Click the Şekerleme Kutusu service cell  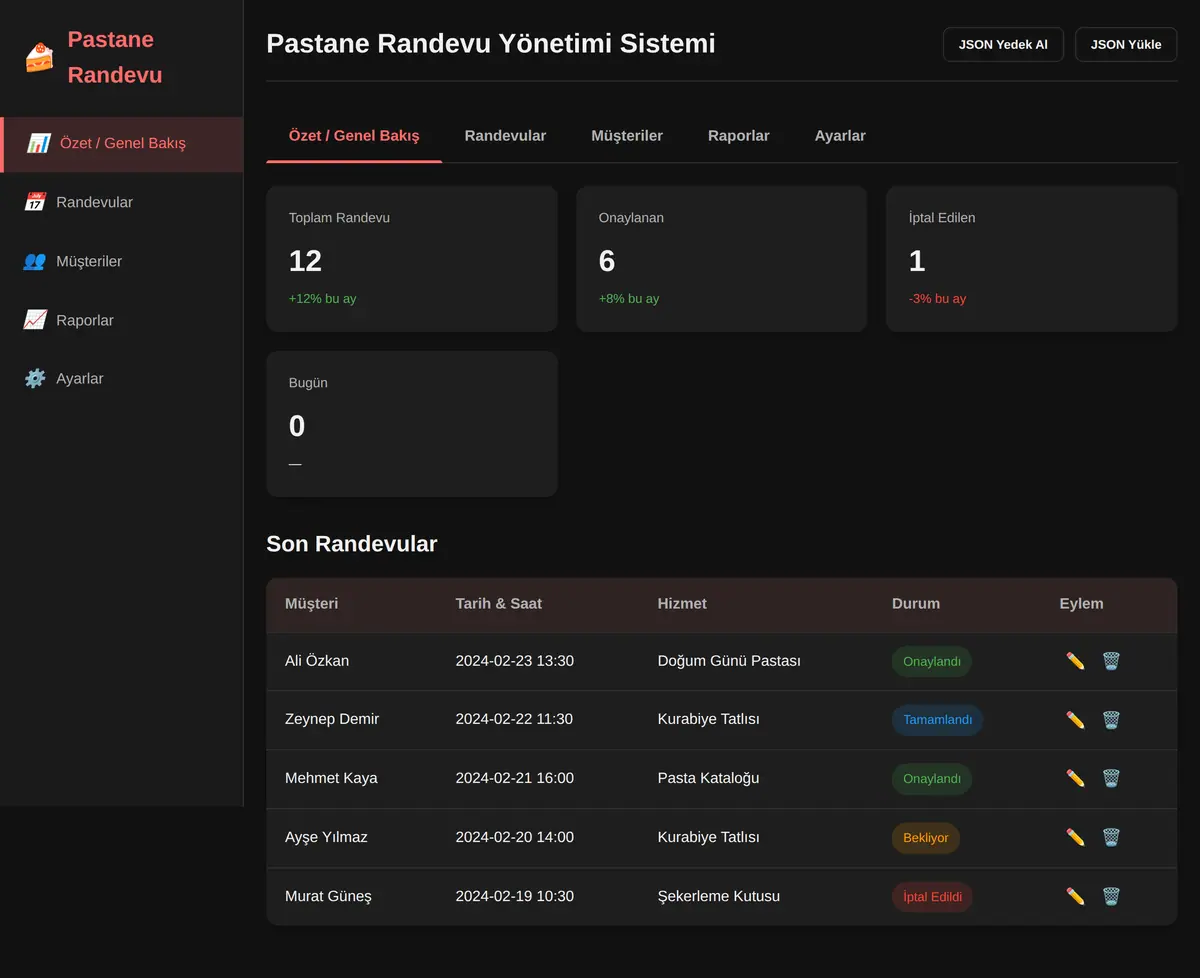point(719,896)
